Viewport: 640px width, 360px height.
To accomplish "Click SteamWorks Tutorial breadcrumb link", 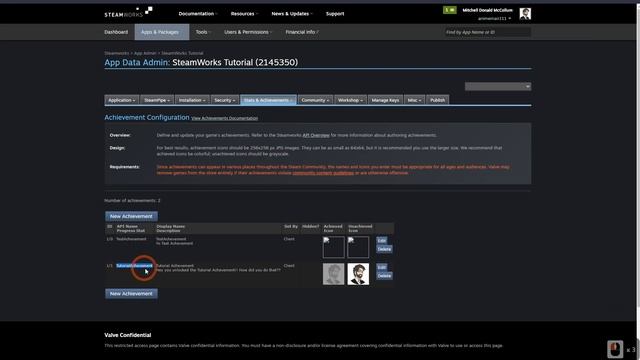I will pyautogui.click(x=182, y=53).
